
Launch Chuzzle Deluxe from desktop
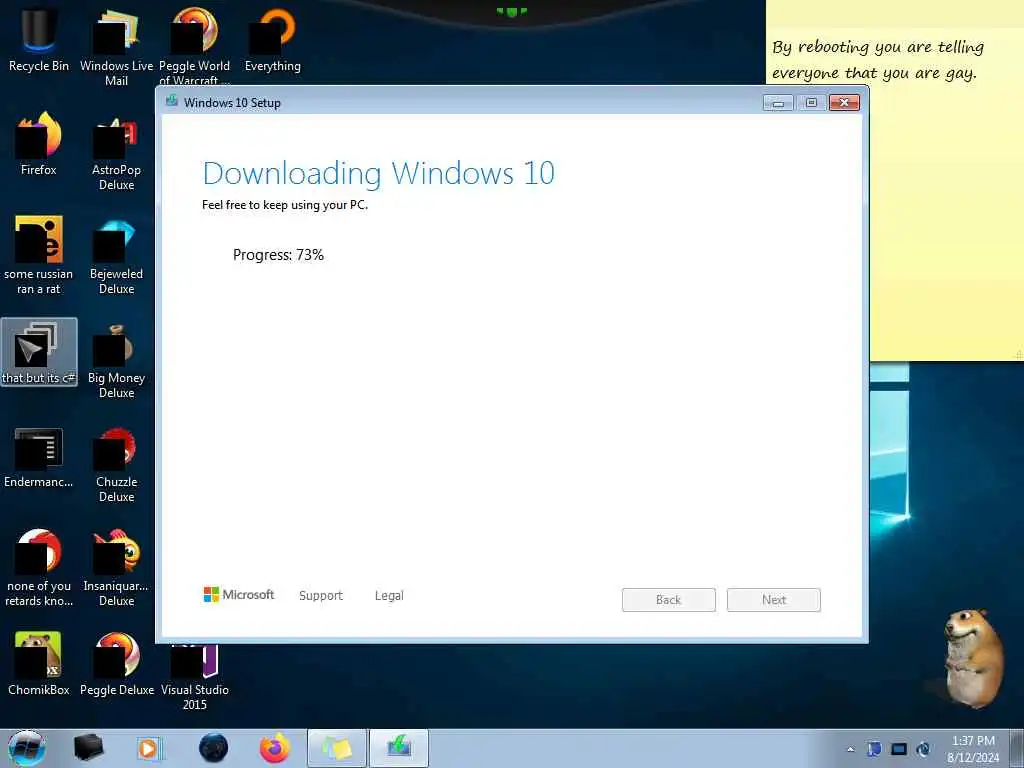click(116, 464)
